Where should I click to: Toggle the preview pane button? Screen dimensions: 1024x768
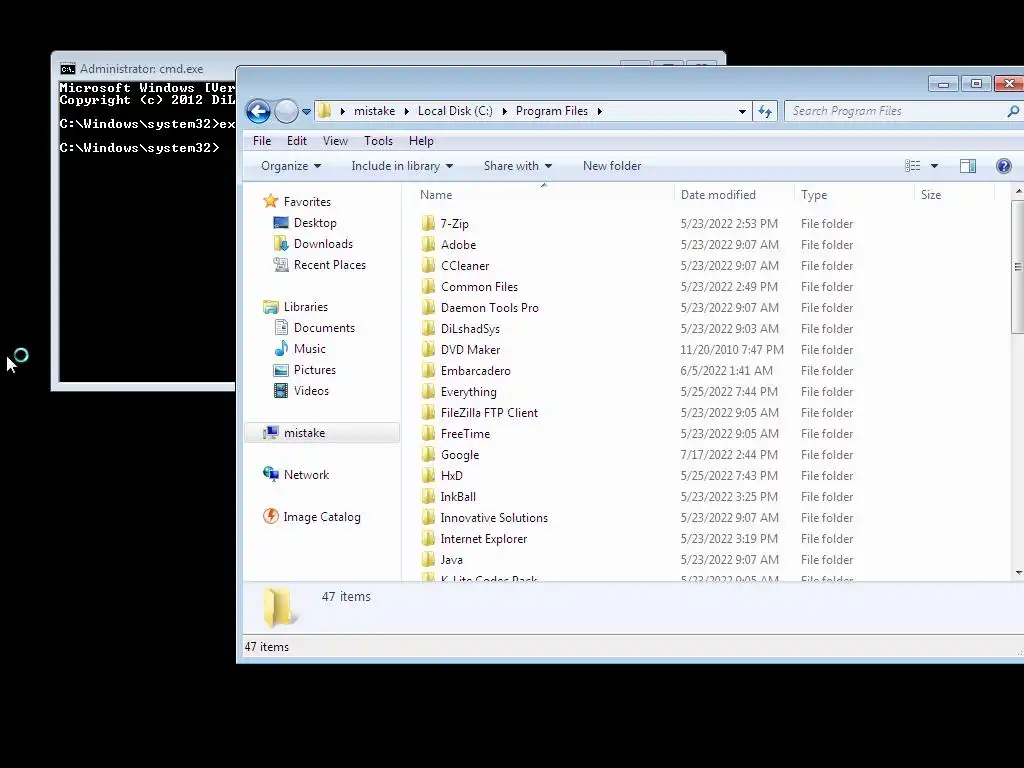pos(968,166)
